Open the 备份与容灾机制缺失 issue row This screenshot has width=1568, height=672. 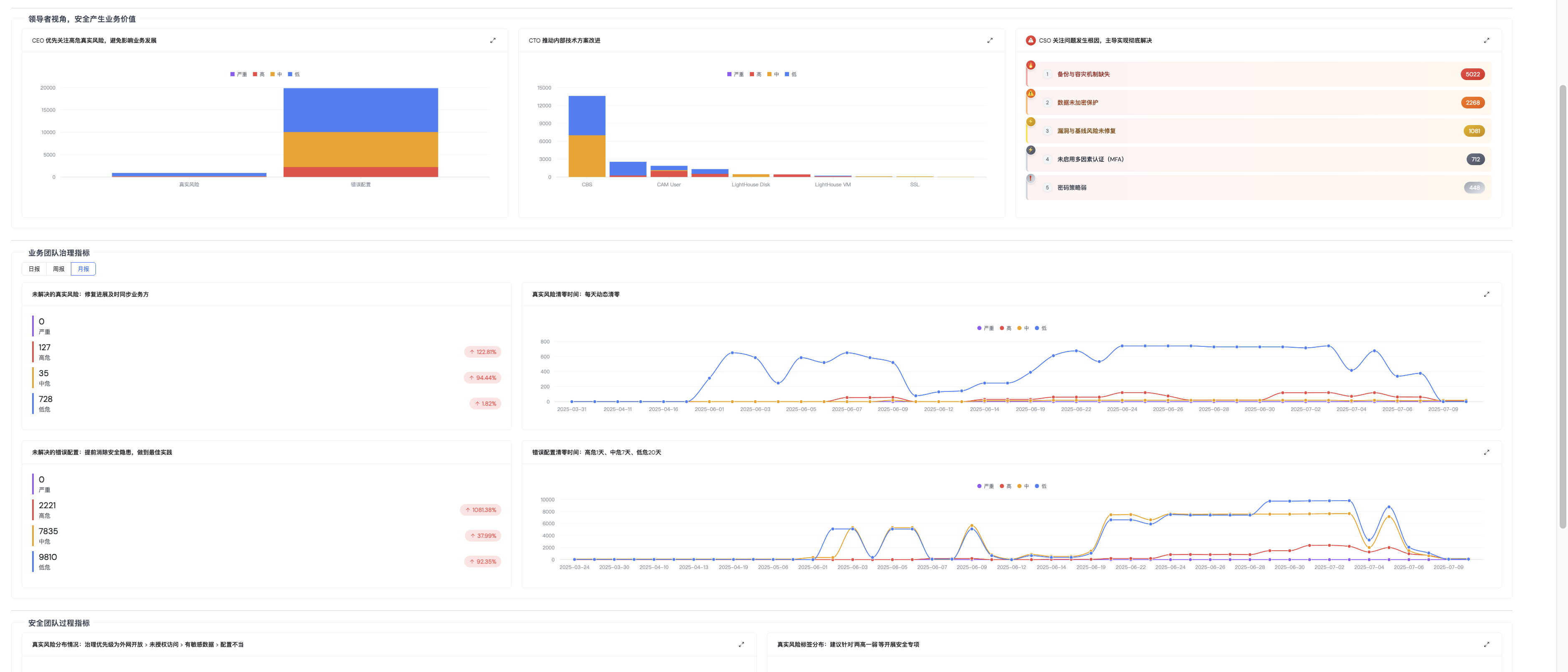[1083, 74]
